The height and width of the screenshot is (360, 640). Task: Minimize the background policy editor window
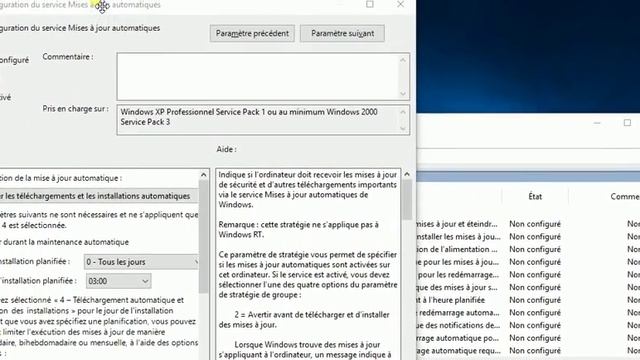point(597,123)
